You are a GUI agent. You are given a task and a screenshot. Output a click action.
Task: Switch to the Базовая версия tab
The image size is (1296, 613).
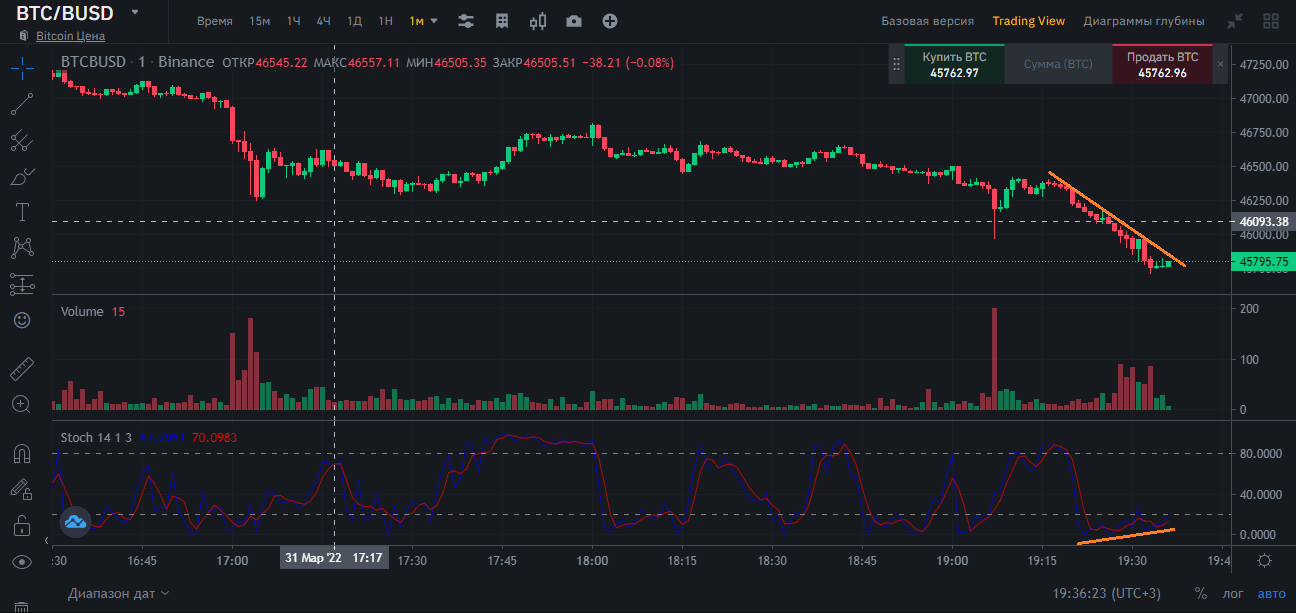point(926,21)
